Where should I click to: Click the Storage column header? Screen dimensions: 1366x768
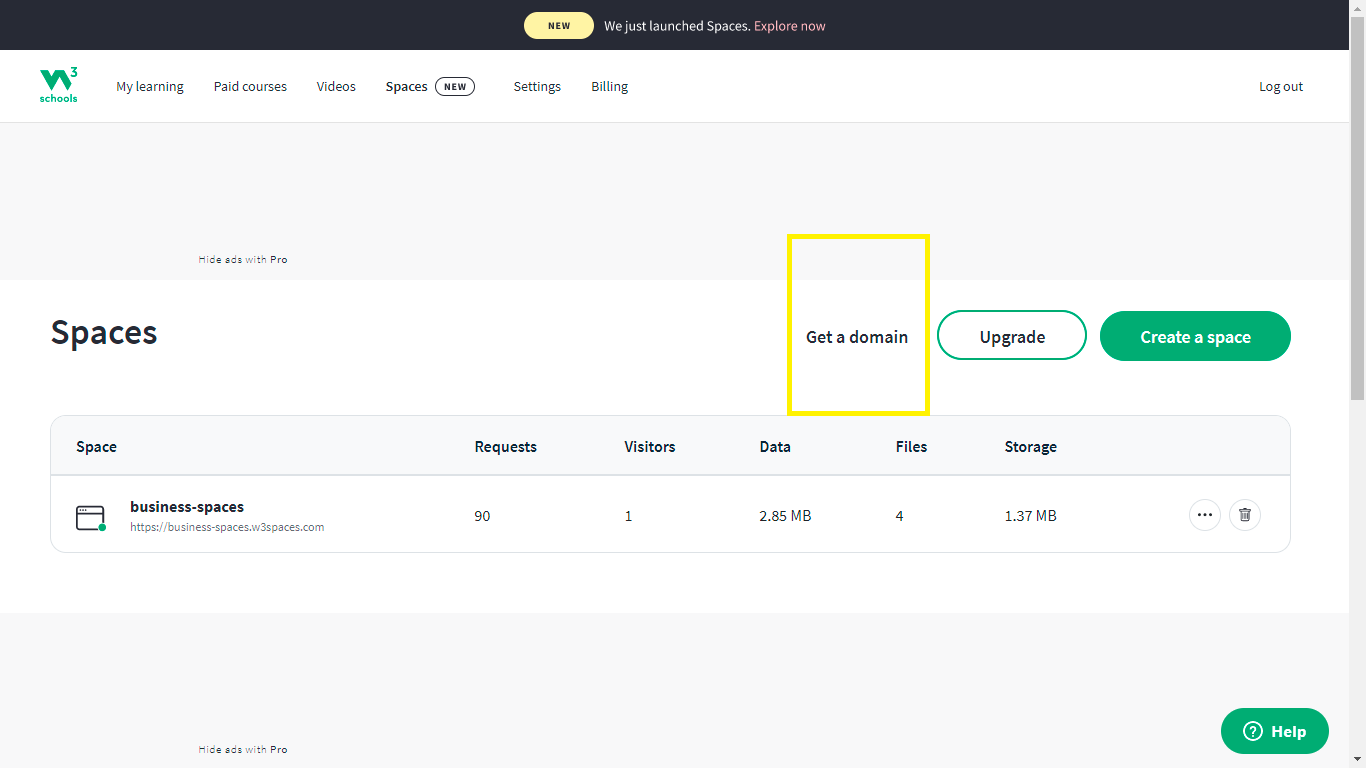(x=1031, y=447)
